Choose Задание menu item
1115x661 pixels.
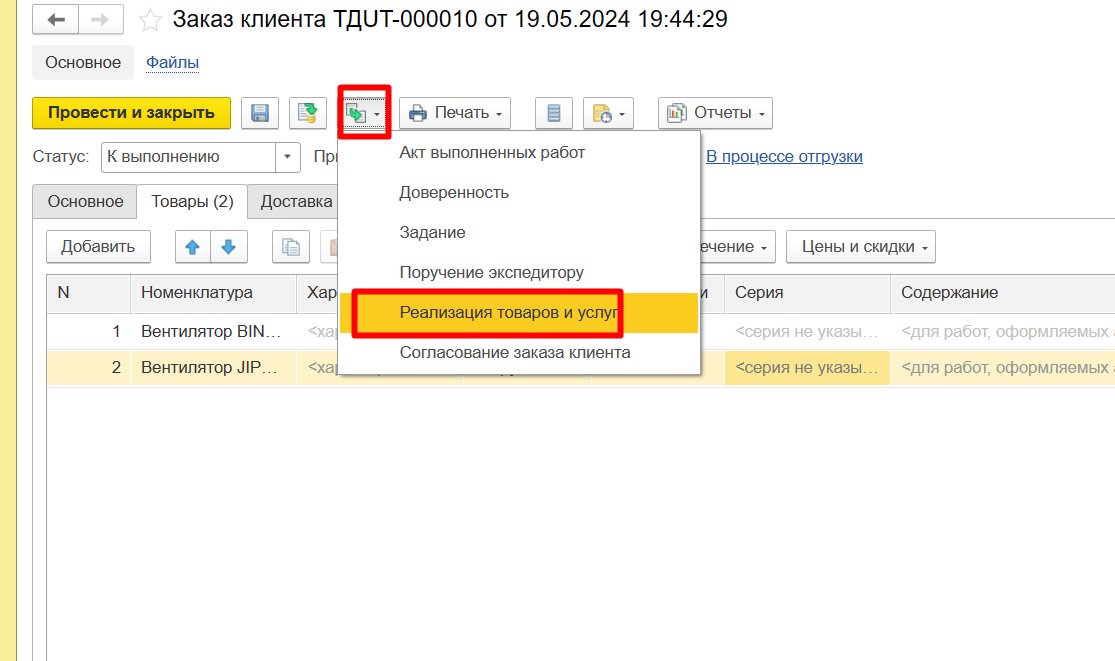(x=519, y=232)
